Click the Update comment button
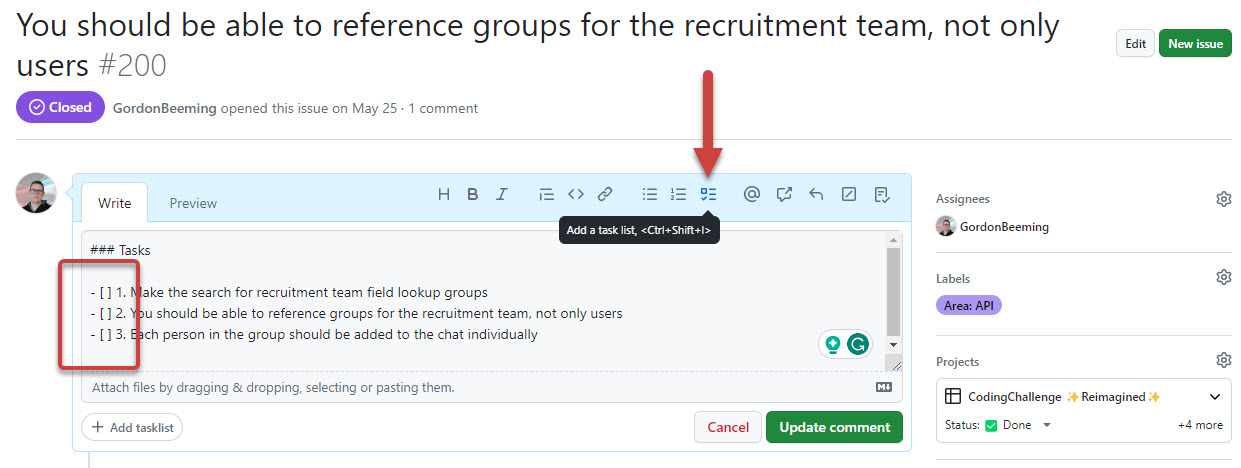 pyautogui.click(x=834, y=427)
